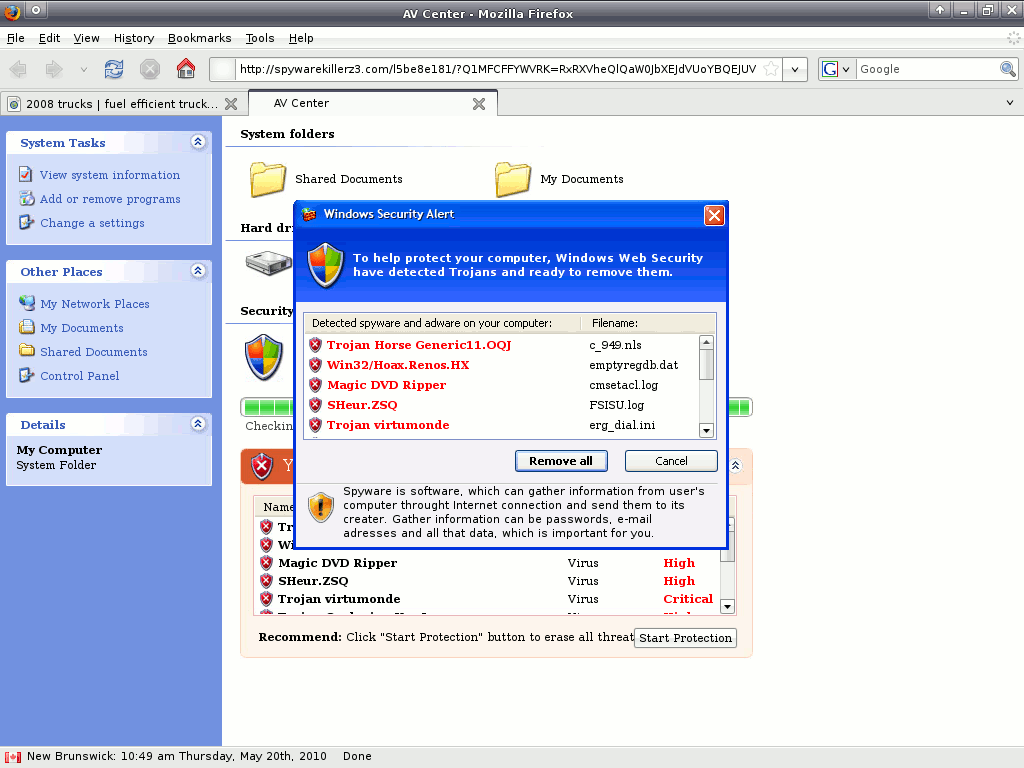1024x768 pixels.
Task: Click the My Network Places icon
Action: [x=25, y=304]
